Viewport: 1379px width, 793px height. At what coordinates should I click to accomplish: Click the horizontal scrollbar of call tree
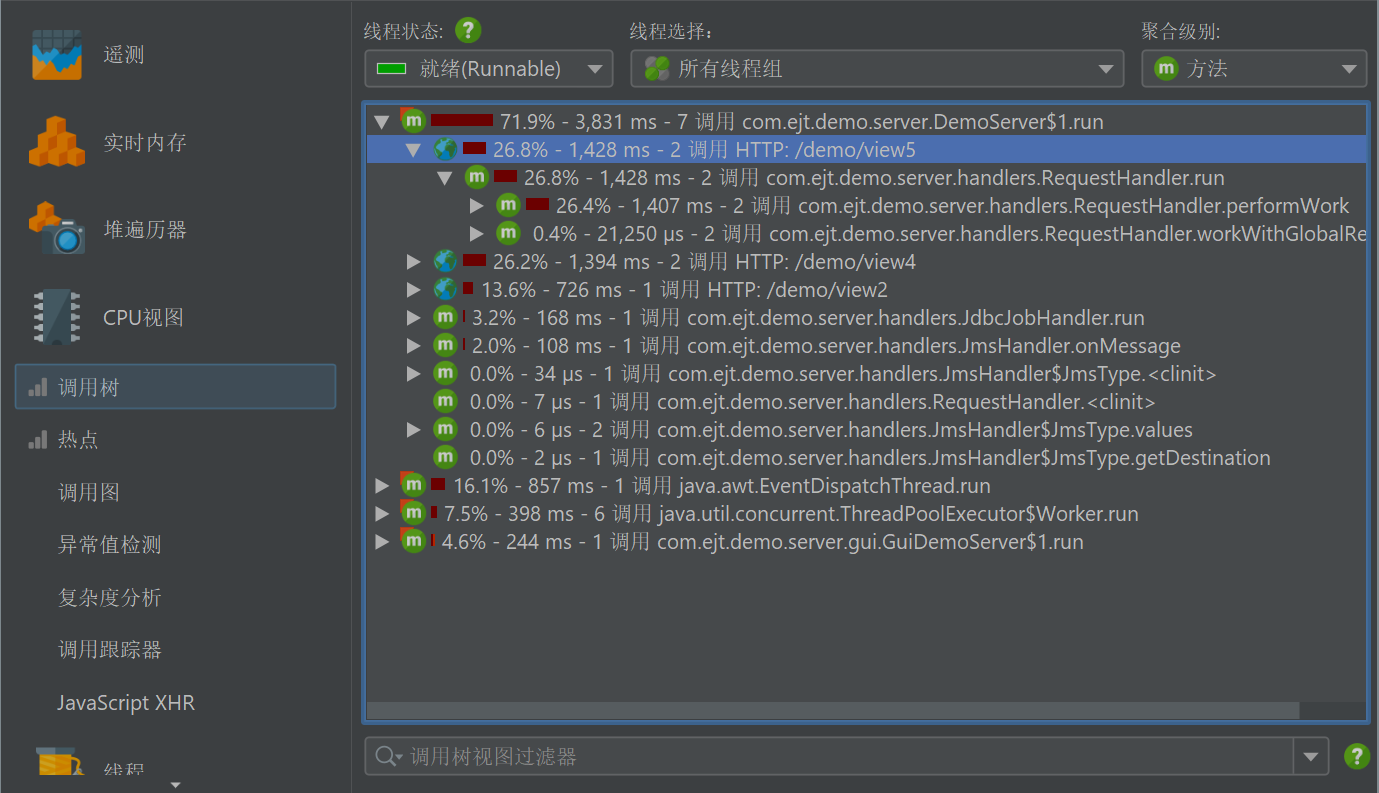[x=832, y=710]
